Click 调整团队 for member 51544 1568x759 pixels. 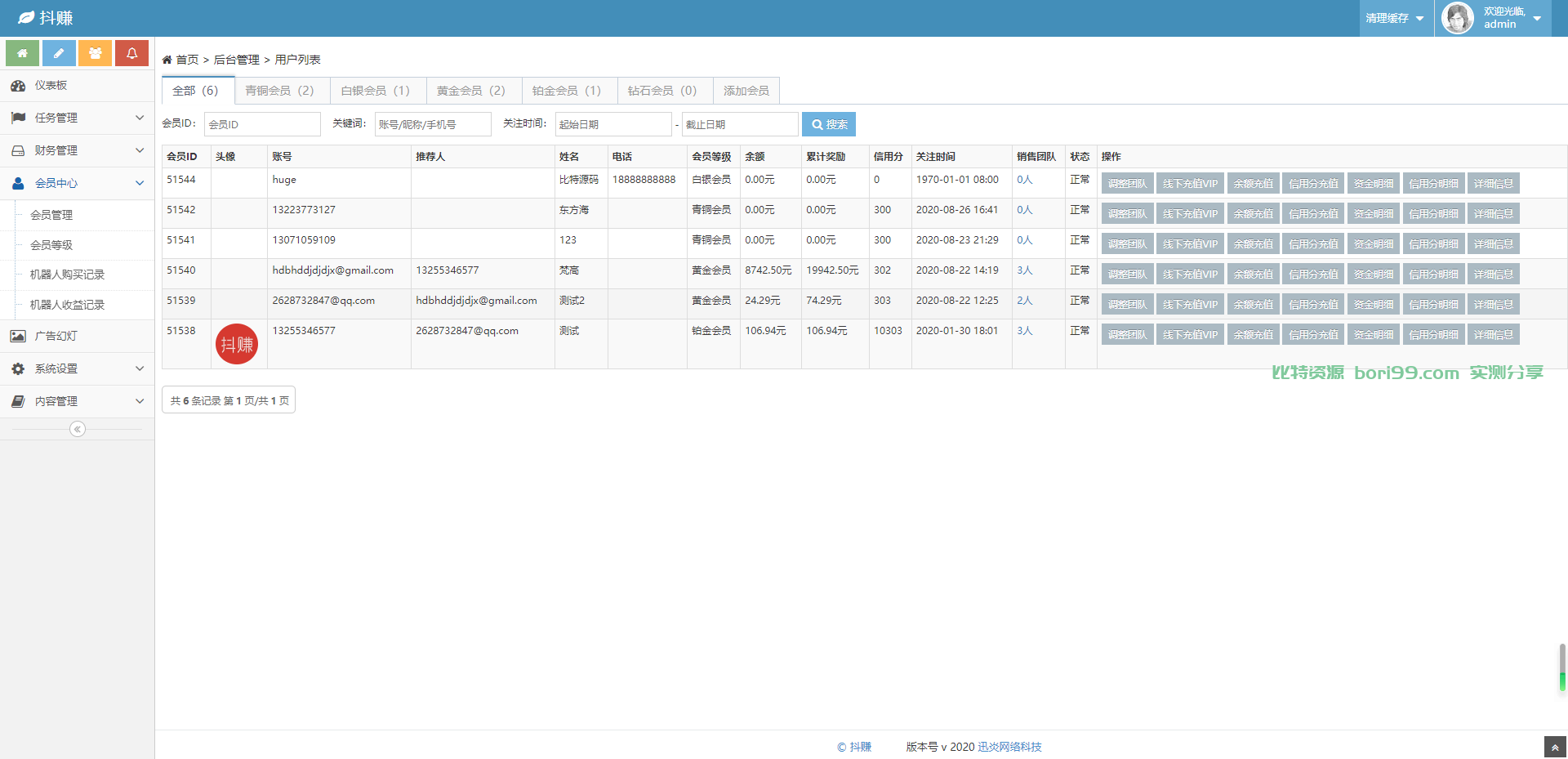pos(1127,184)
